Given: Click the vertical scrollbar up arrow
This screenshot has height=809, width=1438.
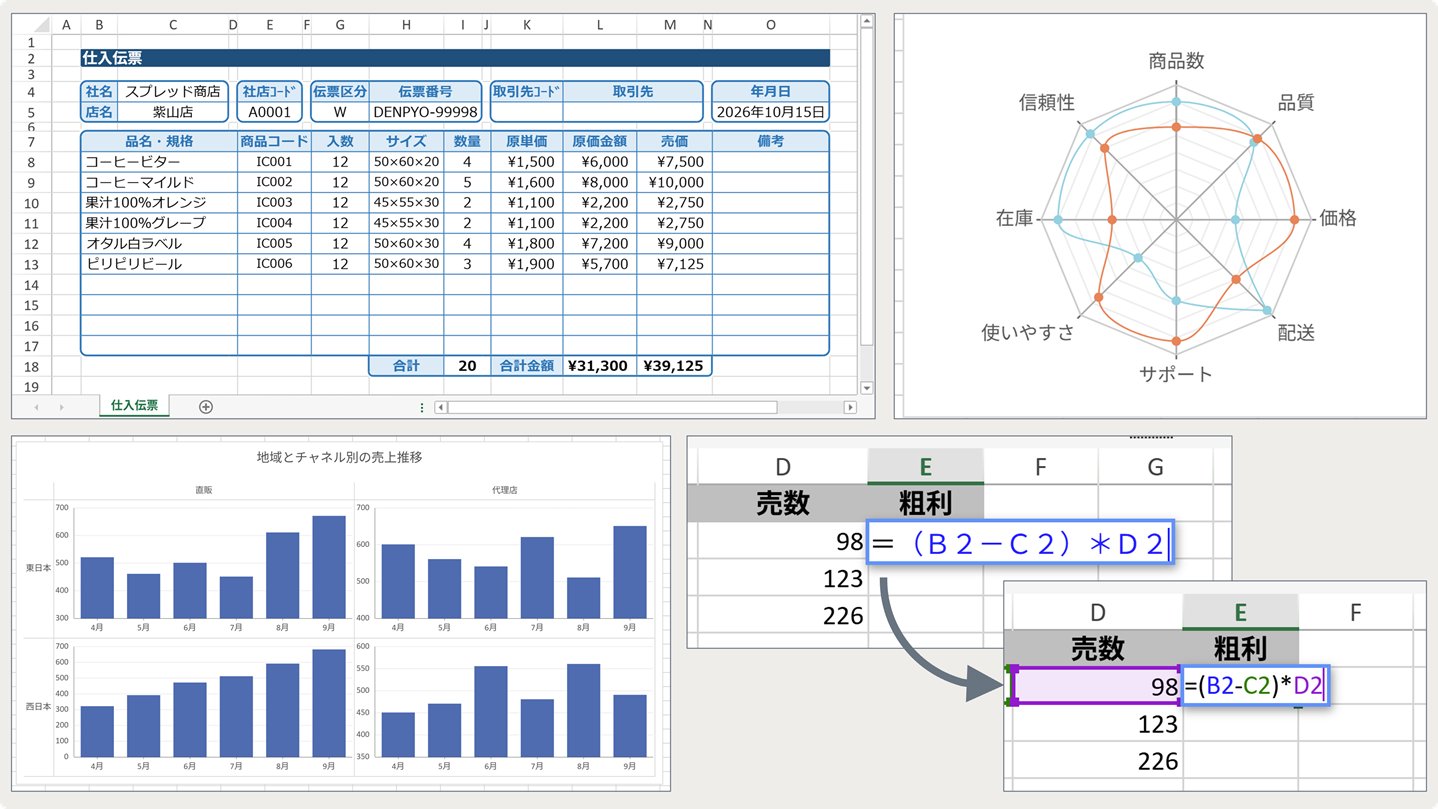Looking at the screenshot, I should (867, 21).
